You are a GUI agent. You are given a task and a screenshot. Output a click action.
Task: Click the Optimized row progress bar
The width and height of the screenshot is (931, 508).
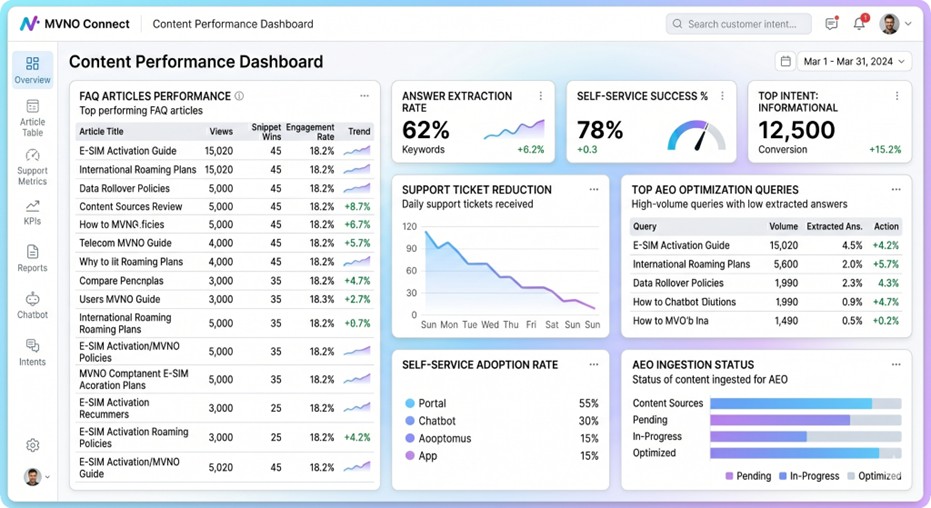pos(806,453)
